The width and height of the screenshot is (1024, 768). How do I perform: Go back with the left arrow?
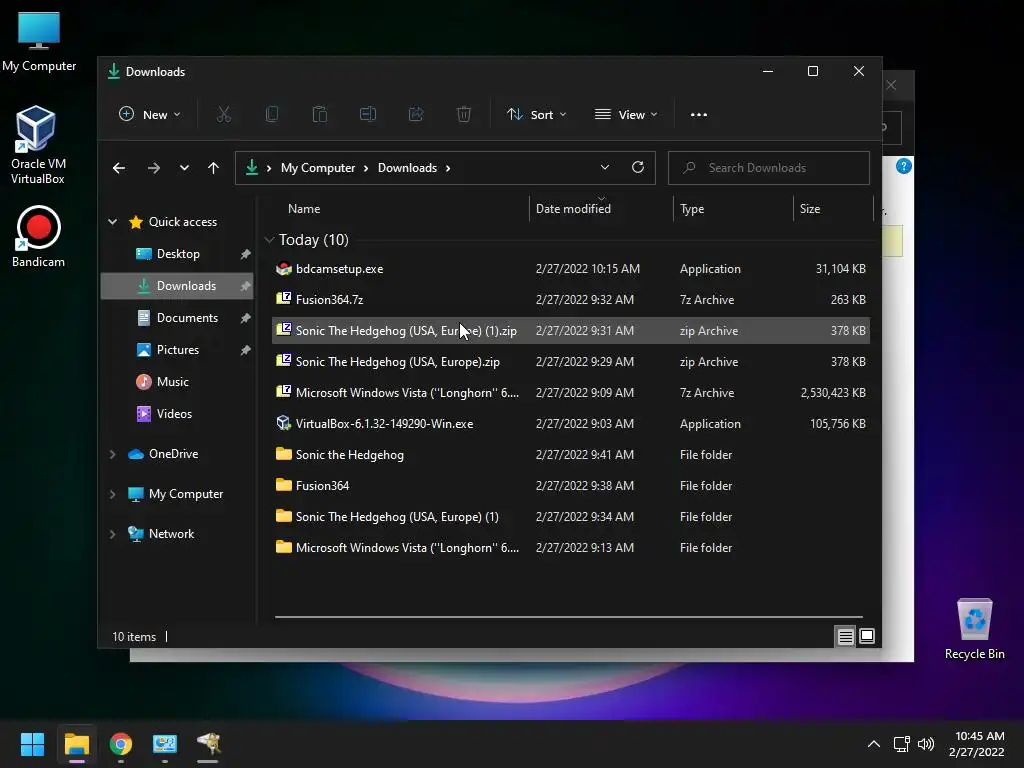pos(119,168)
